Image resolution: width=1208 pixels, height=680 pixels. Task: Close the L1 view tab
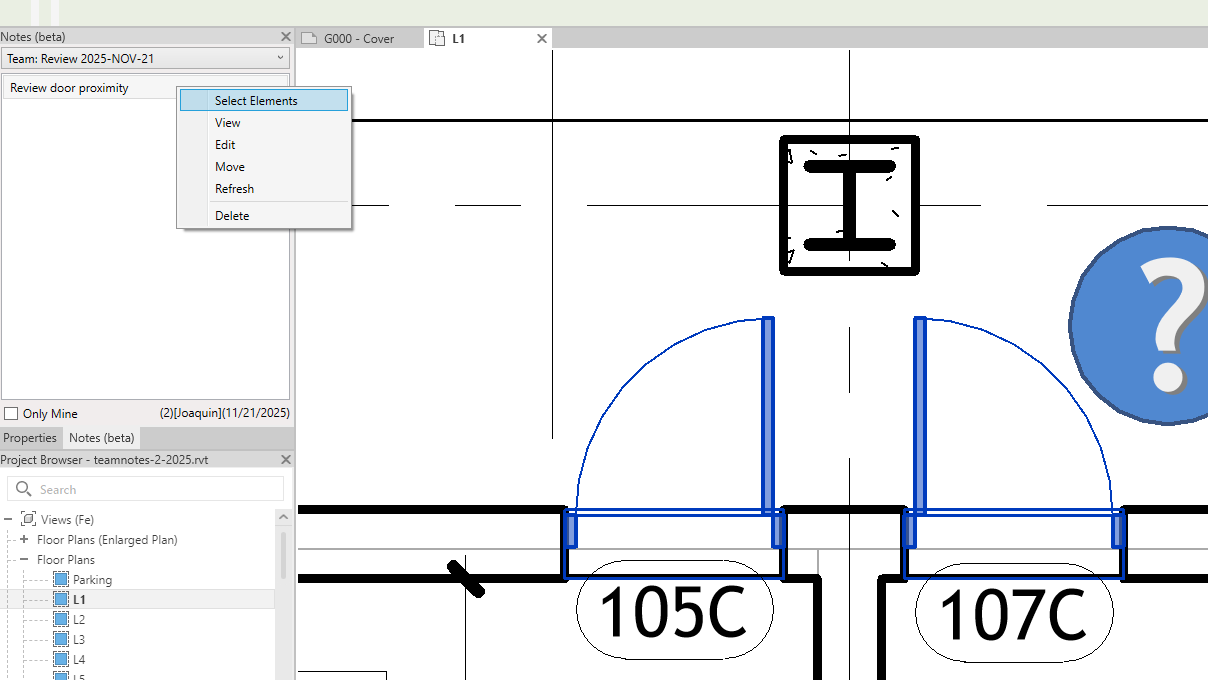click(542, 39)
